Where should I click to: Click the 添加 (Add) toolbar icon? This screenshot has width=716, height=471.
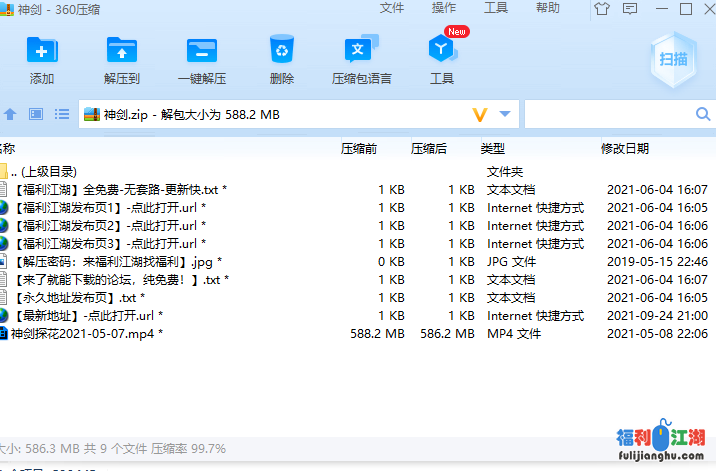pyautogui.click(x=42, y=50)
